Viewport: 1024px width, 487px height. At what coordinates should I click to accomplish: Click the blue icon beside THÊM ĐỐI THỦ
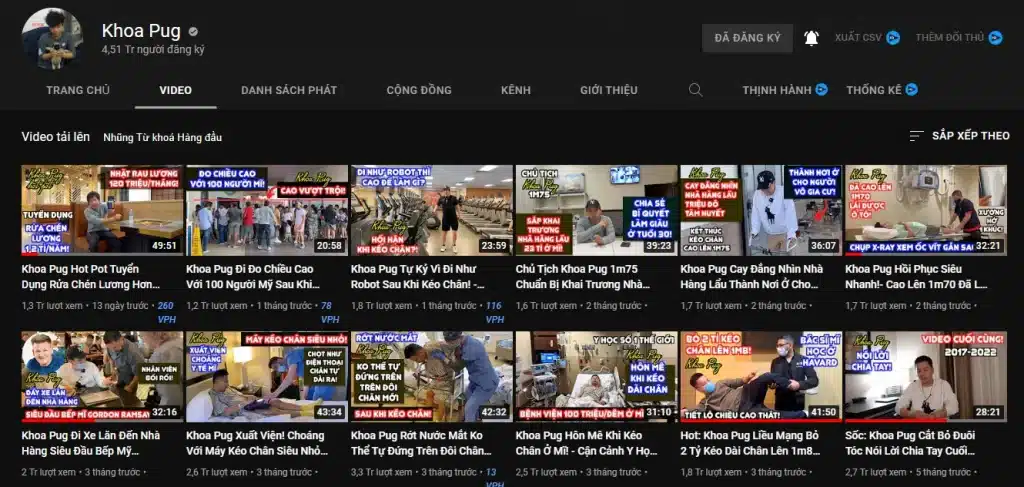pos(995,38)
